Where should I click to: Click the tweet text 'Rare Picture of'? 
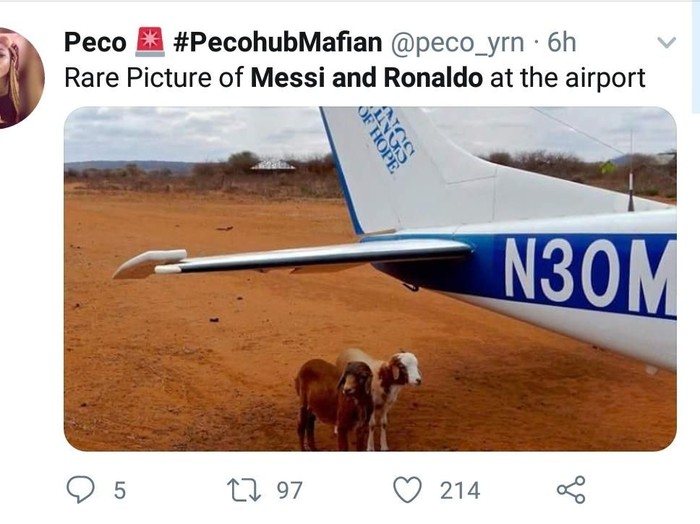(154, 78)
